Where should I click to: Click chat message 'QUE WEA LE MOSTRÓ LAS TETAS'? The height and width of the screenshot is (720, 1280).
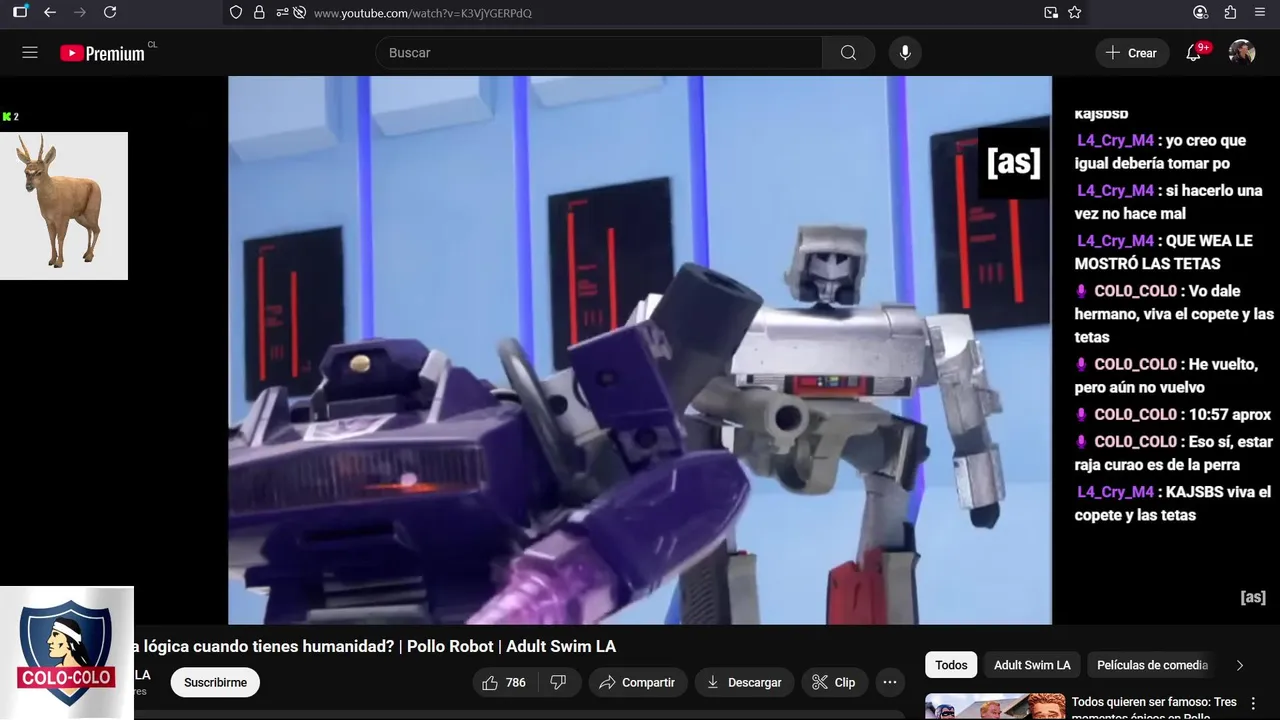pos(1165,252)
